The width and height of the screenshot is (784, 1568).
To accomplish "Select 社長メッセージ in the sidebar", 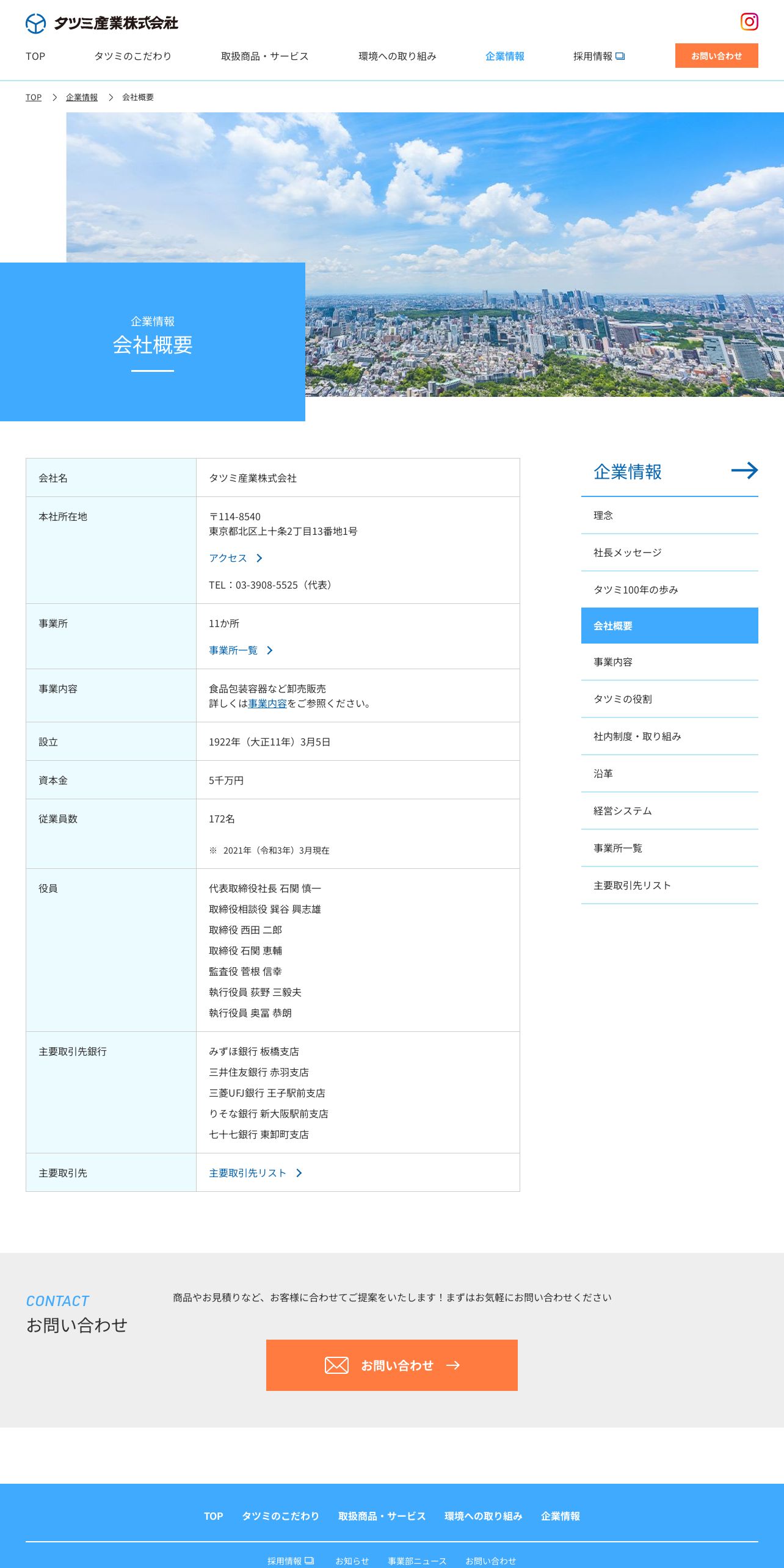I will (670, 553).
